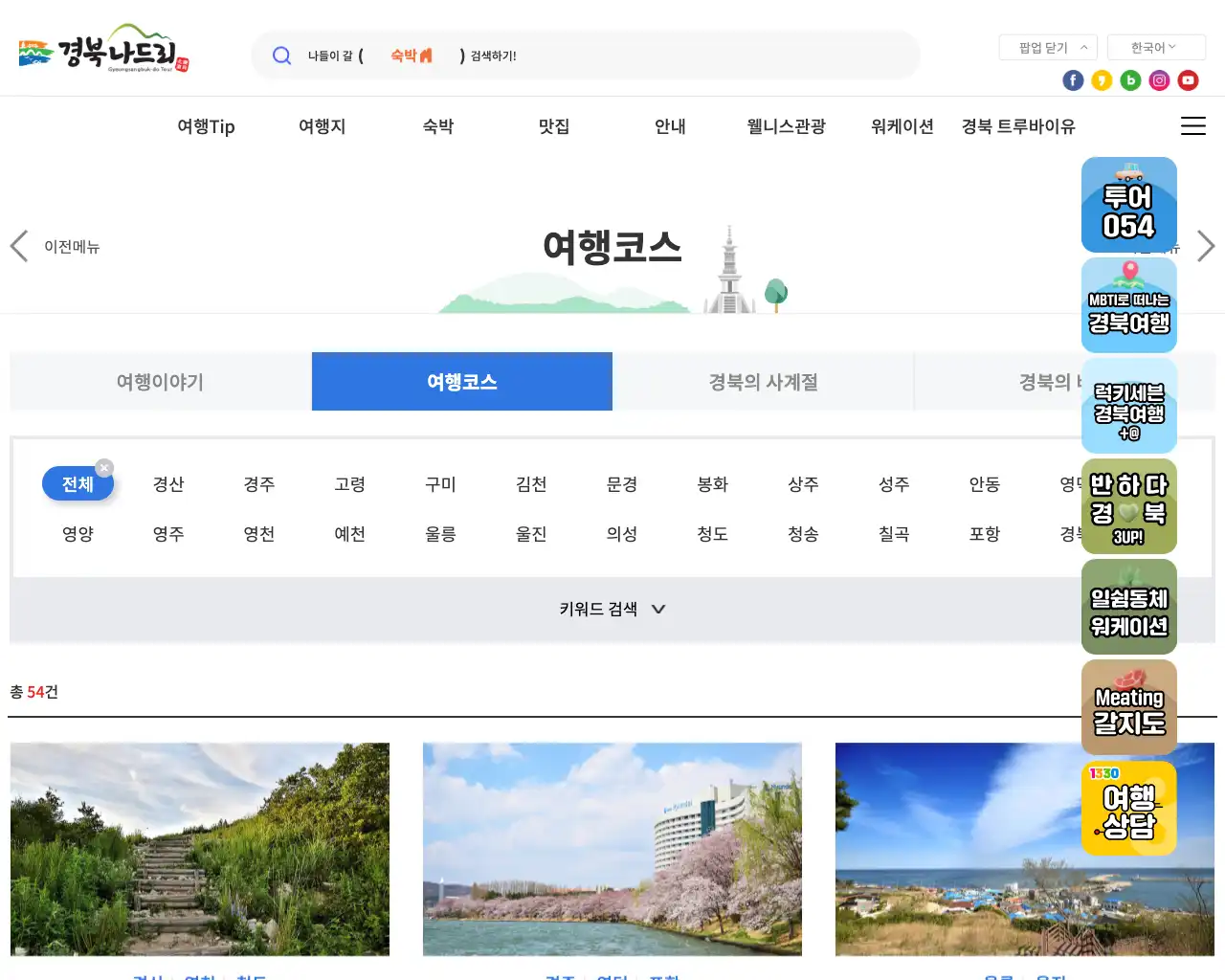Filter by region 성주
The image size is (1225, 980).
pyautogui.click(x=894, y=484)
